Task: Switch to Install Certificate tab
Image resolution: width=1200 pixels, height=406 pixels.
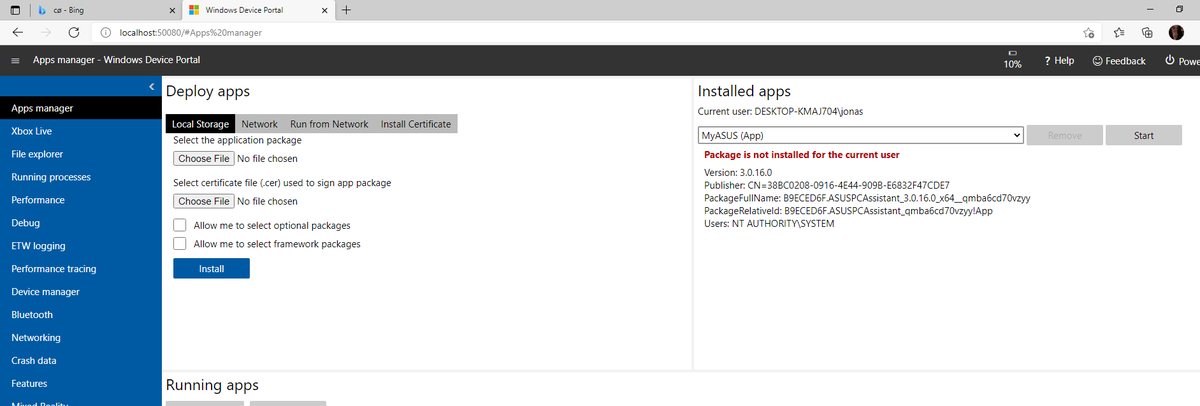Action: click(x=416, y=124)
